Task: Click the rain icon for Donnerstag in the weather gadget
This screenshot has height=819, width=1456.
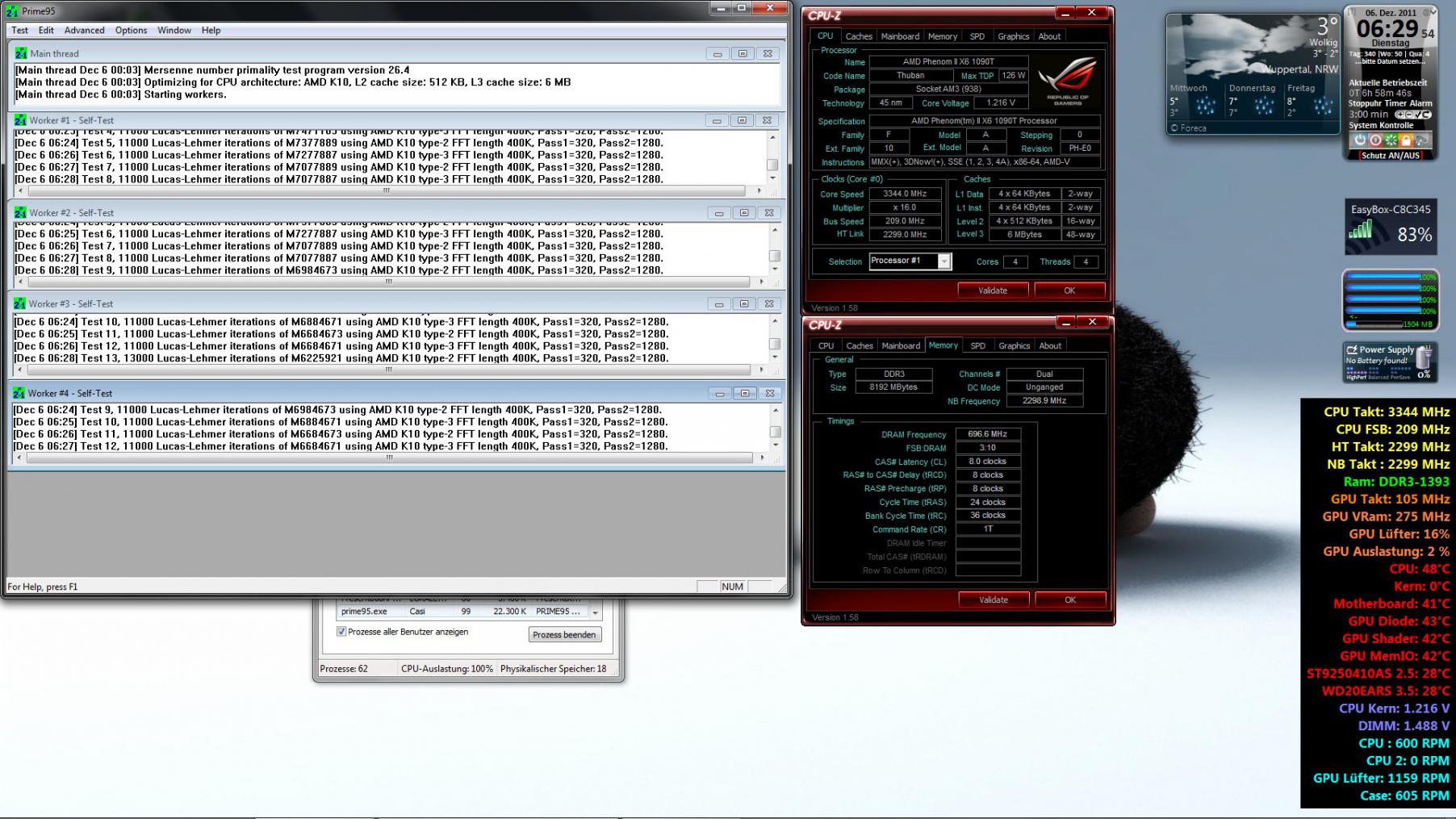Action: click(x=1264, y=106)
